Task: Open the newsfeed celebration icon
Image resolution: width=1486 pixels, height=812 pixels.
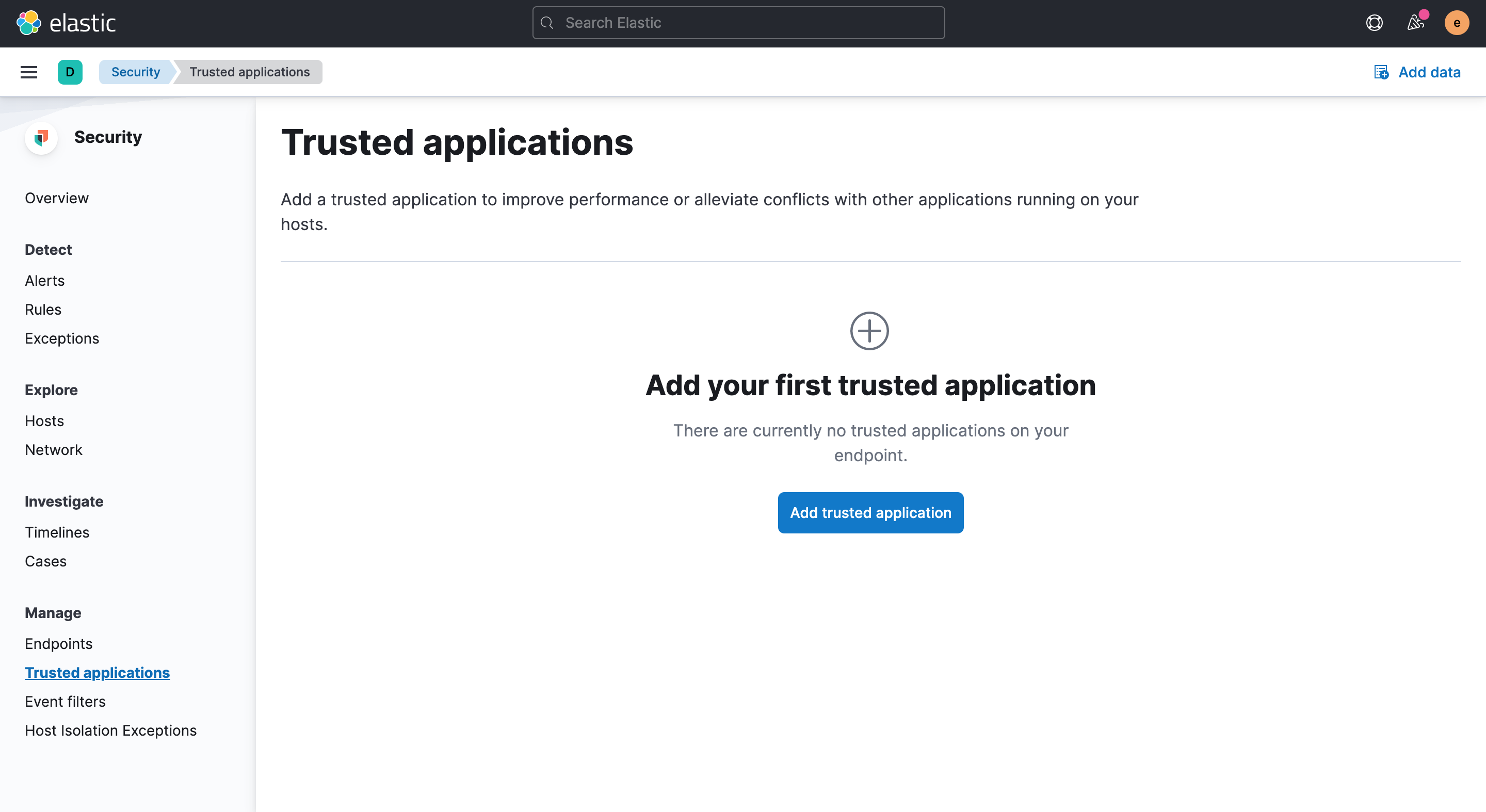Action: pos(1415,23)
